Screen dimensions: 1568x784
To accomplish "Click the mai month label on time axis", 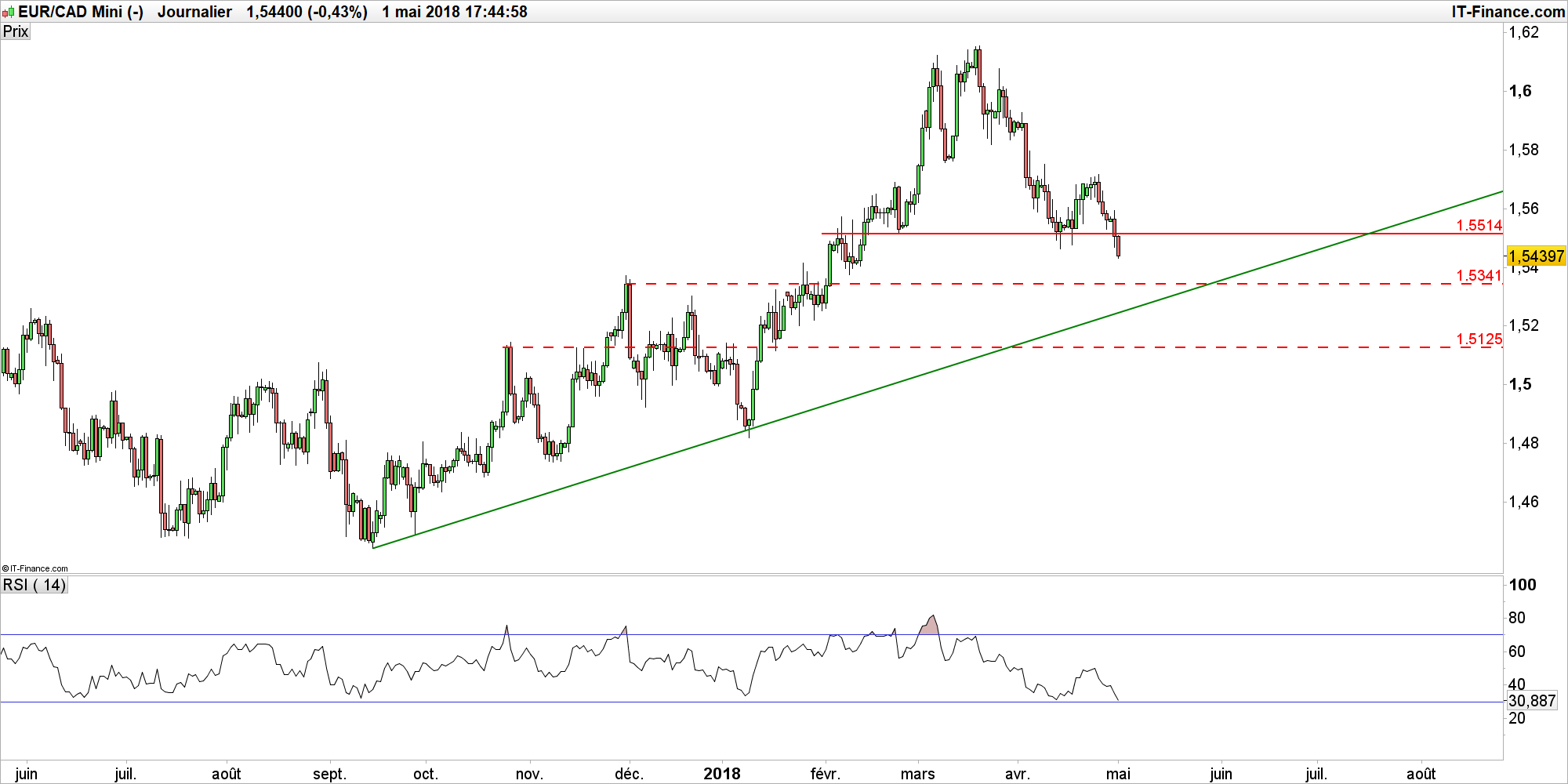I will (x=1118, y=774).
